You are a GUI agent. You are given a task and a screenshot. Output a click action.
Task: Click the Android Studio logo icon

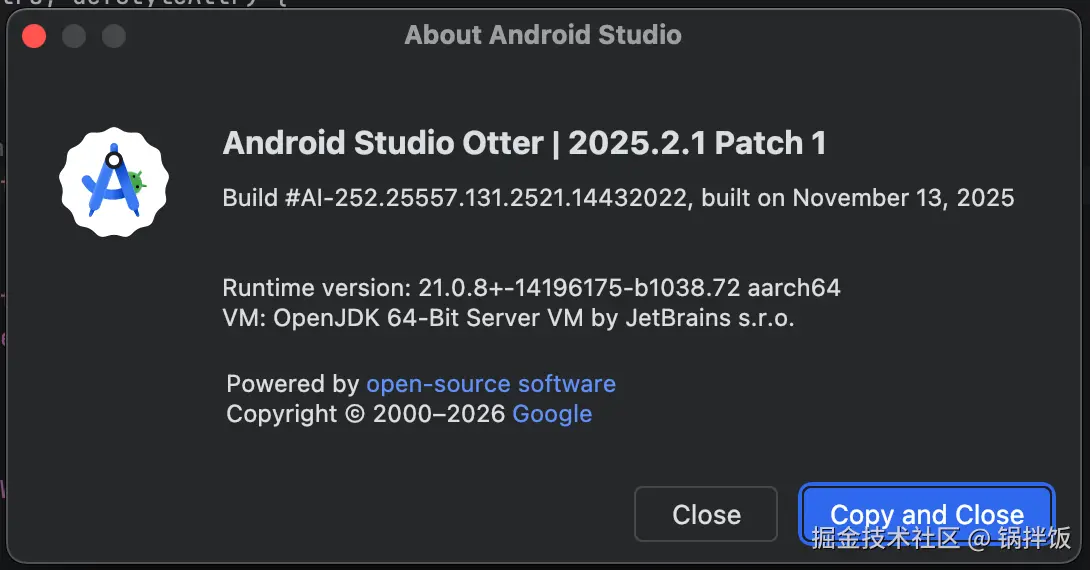(113, 182)
